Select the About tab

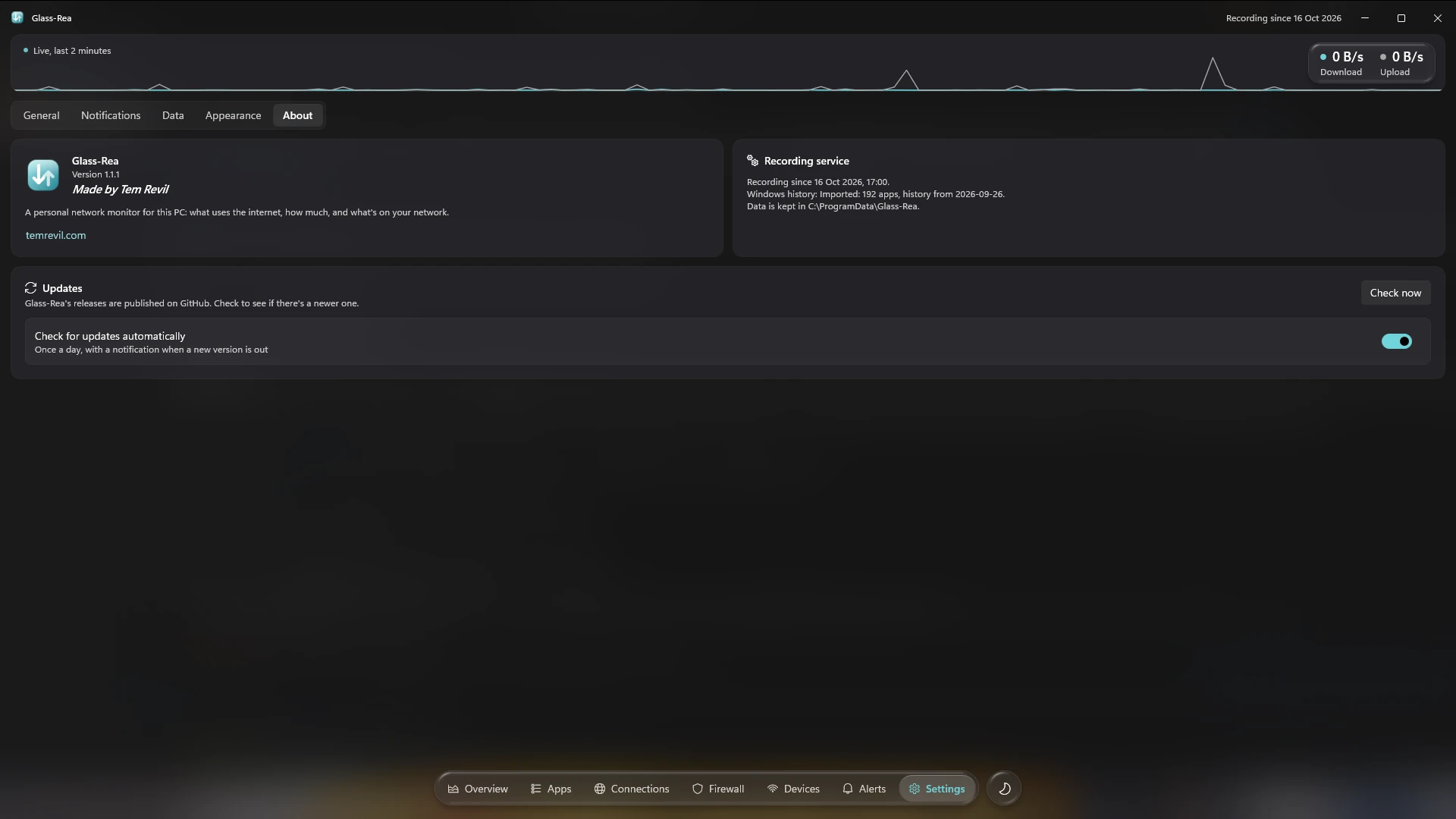point(297,115)
